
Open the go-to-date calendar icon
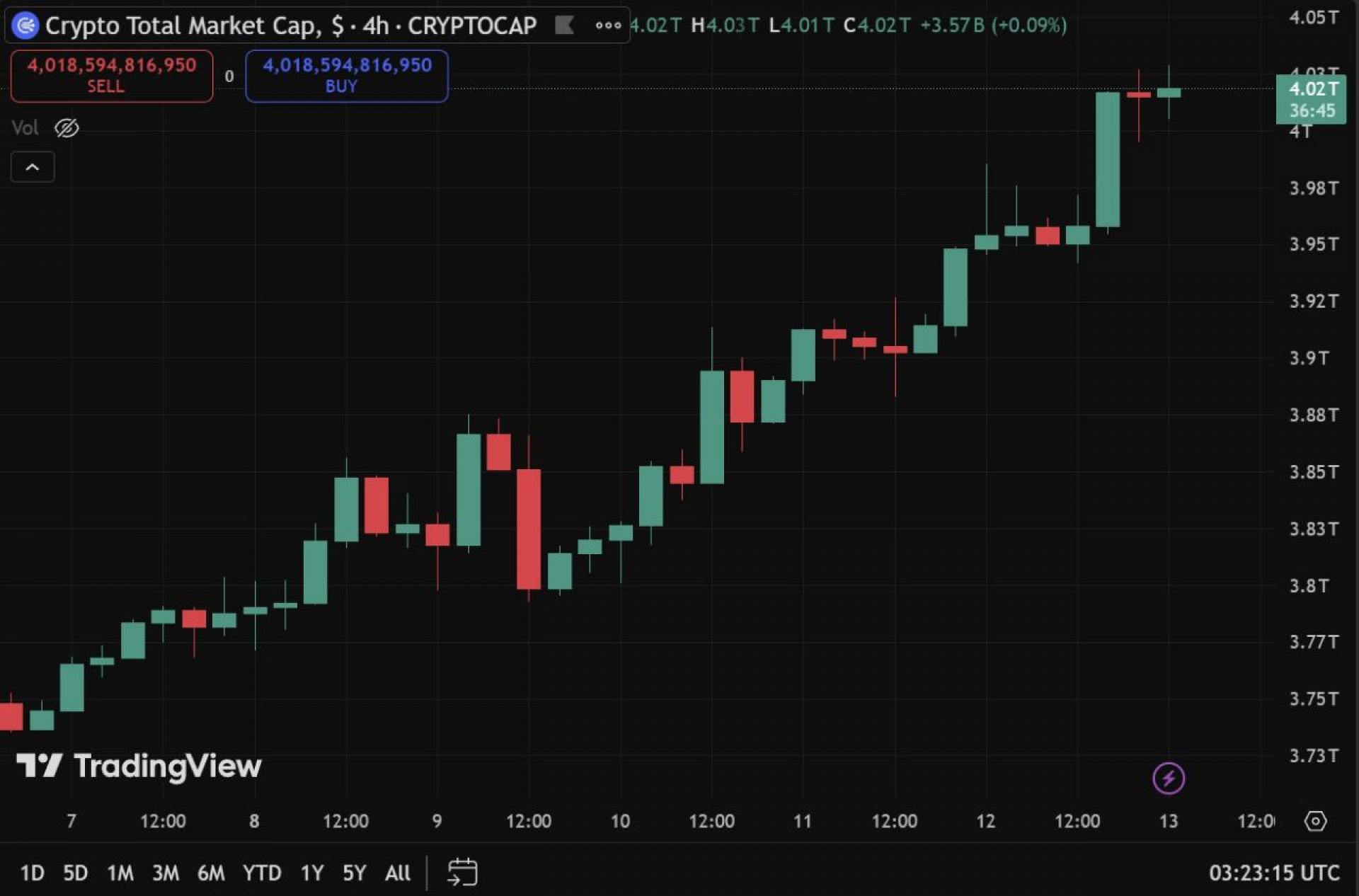tap(462, 872)
